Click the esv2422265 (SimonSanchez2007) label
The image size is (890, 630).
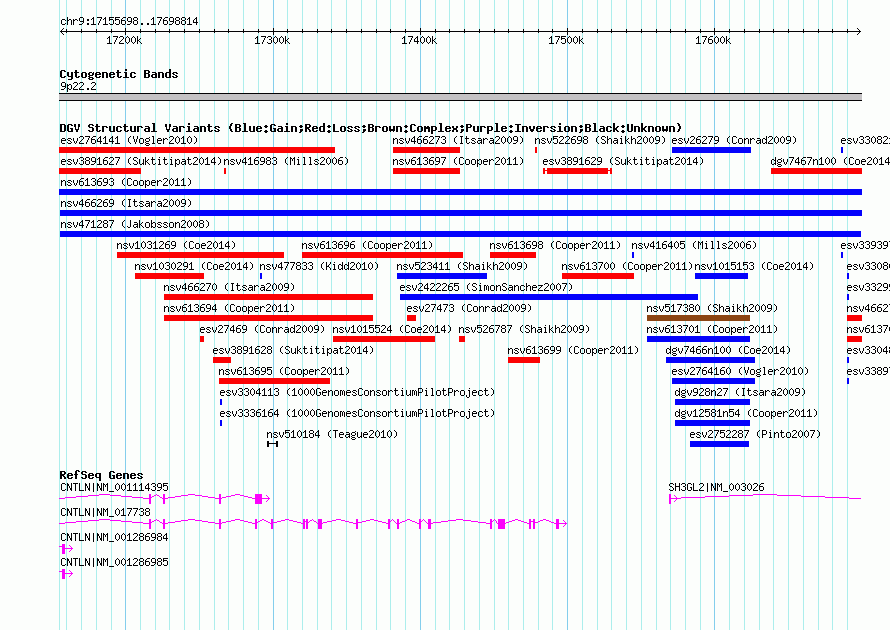pos(486,287)
